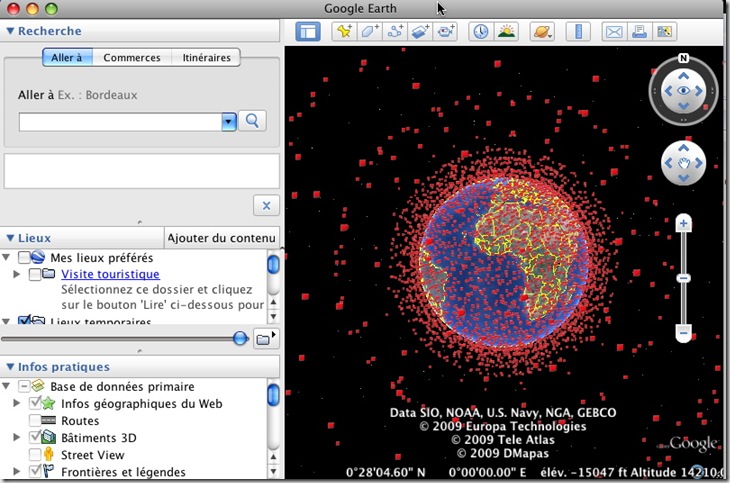Screen dimensions: 730x483
Task: Expand Frontières et légendes node
Action: [x=17, y=471]
